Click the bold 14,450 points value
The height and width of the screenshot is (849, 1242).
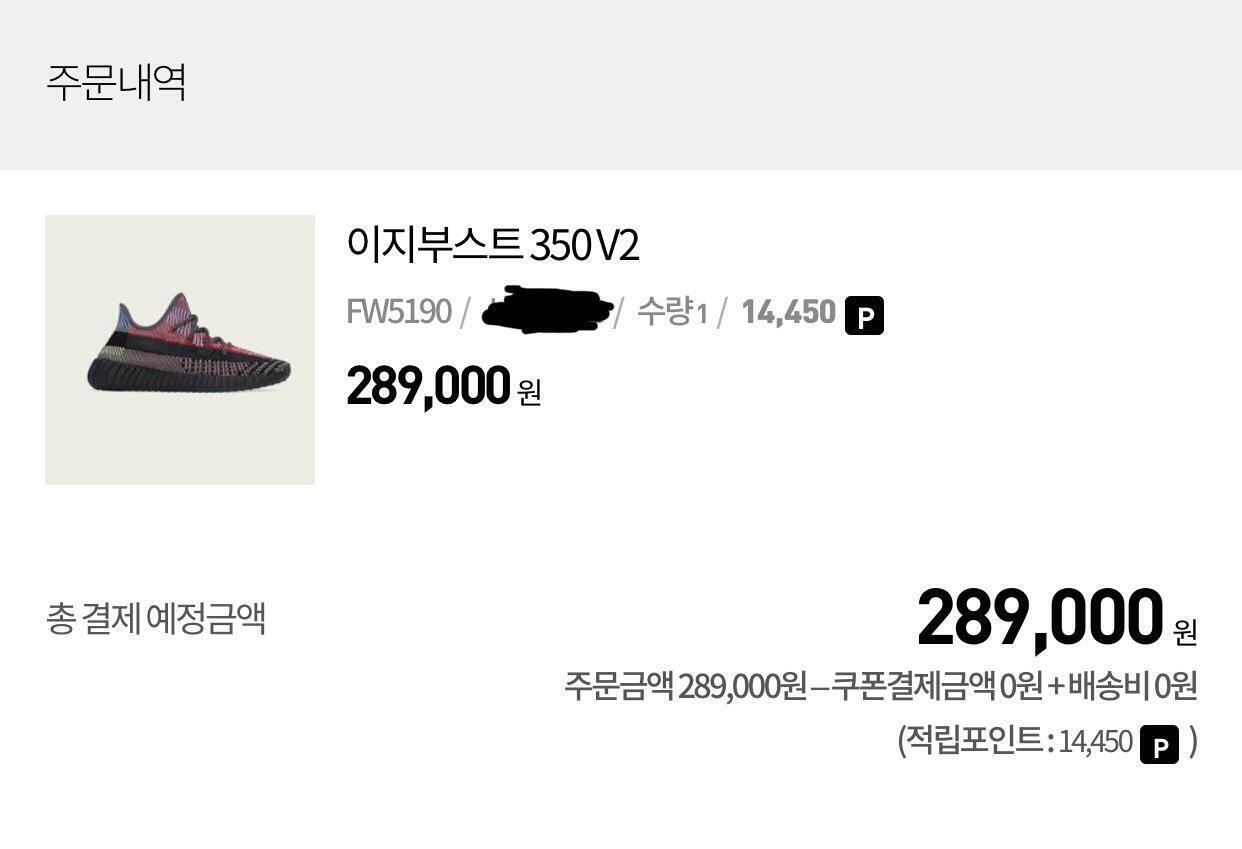[x=788, y=312]
